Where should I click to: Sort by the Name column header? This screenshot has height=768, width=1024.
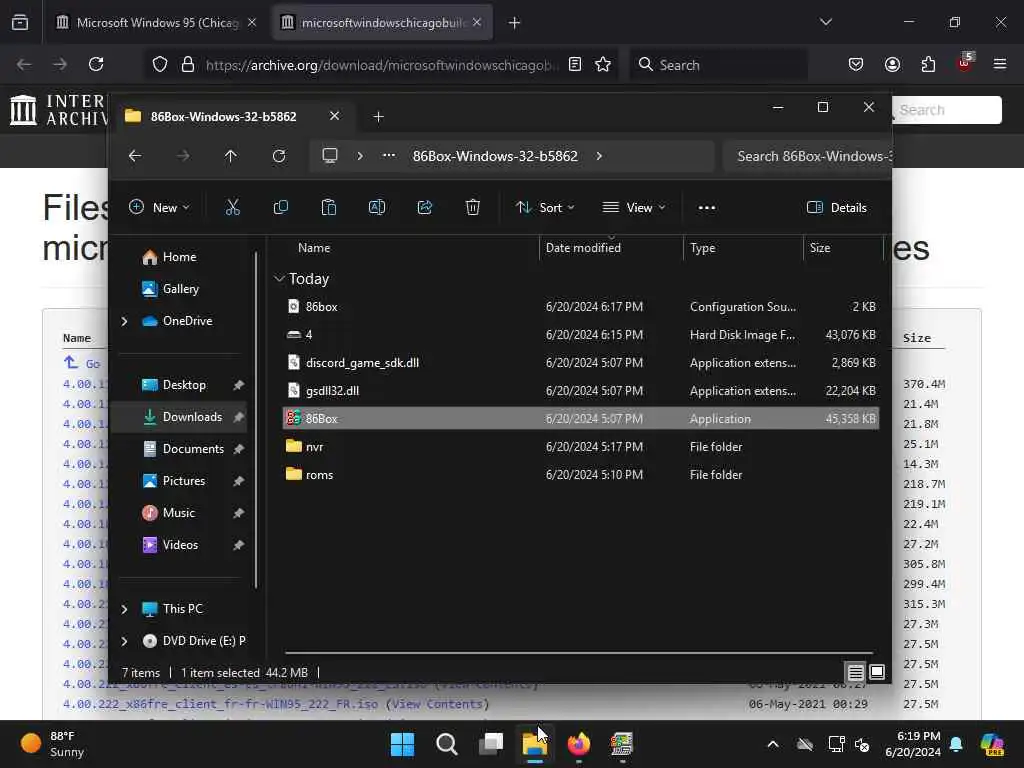(314, 248)
